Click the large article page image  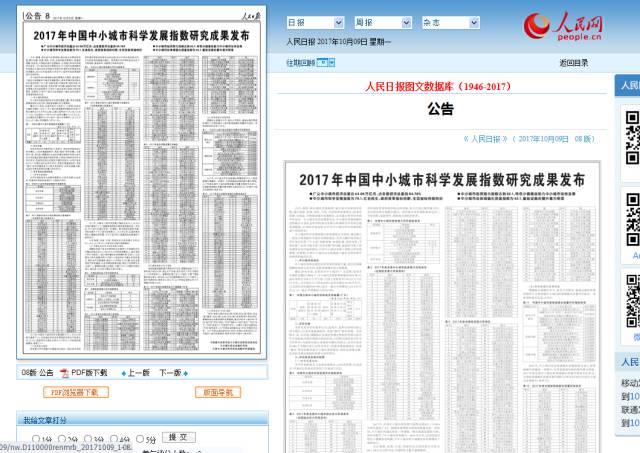(x=442, y=307)
